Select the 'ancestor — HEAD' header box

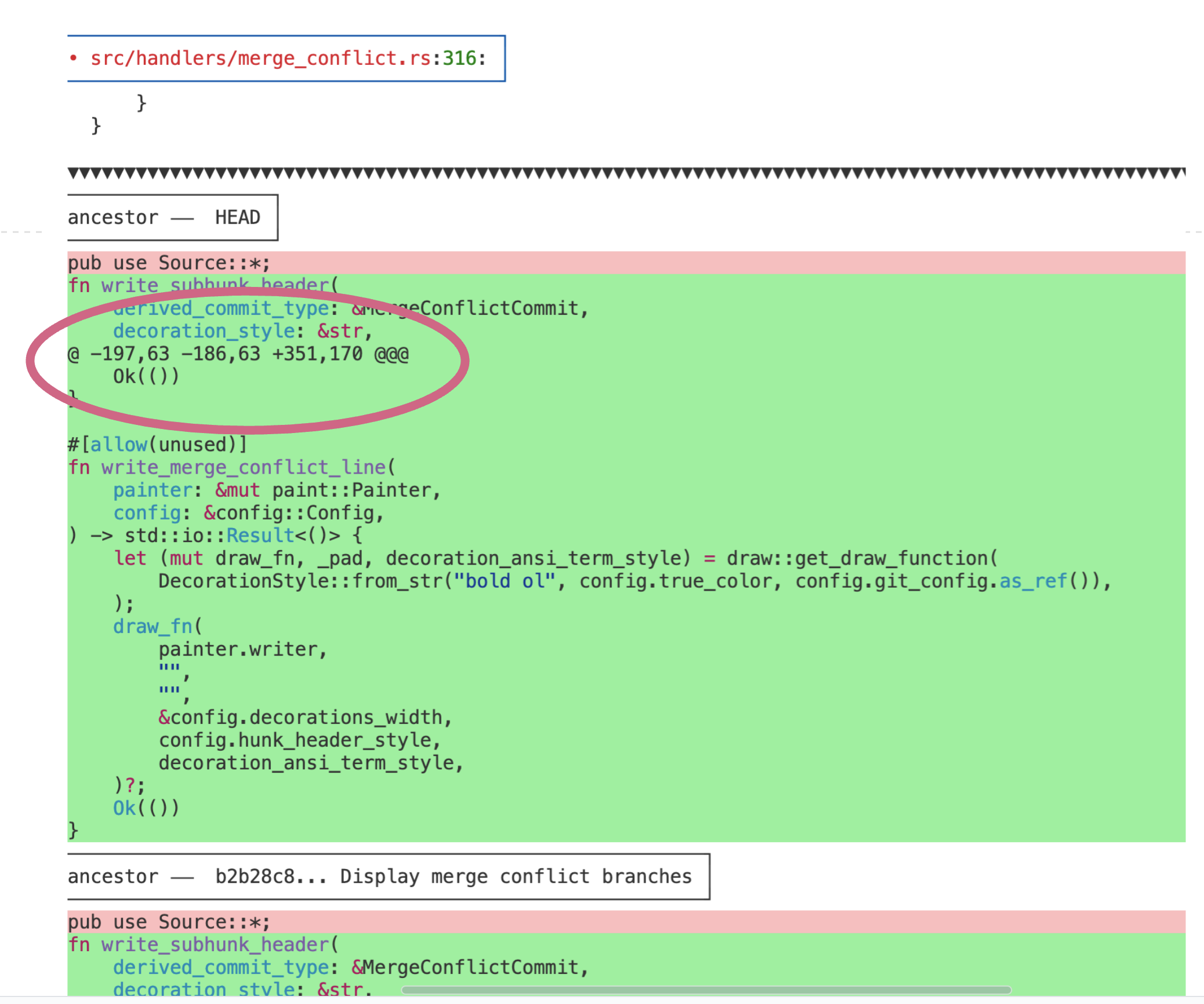(x=172, y=217)
